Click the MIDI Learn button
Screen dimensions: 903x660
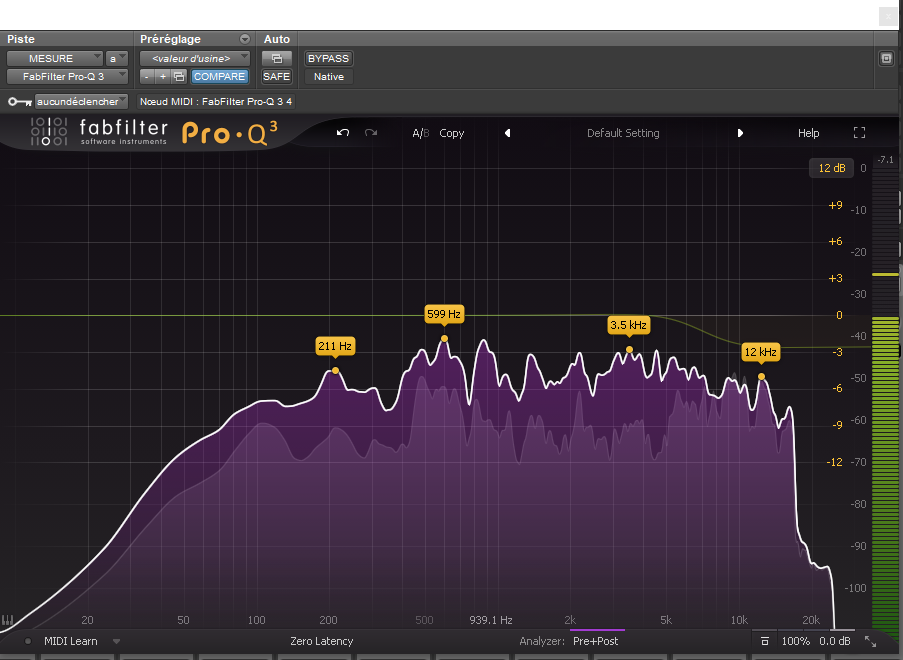pos(70,641)
